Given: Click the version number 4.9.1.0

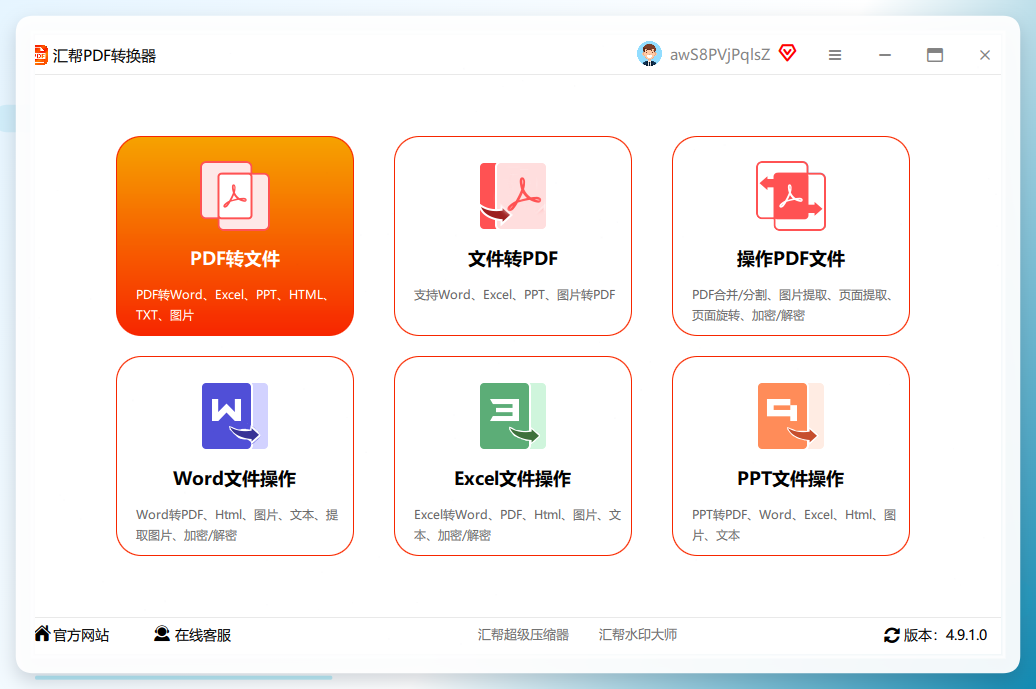Looking at the screenshot, I should coord(966,635).
